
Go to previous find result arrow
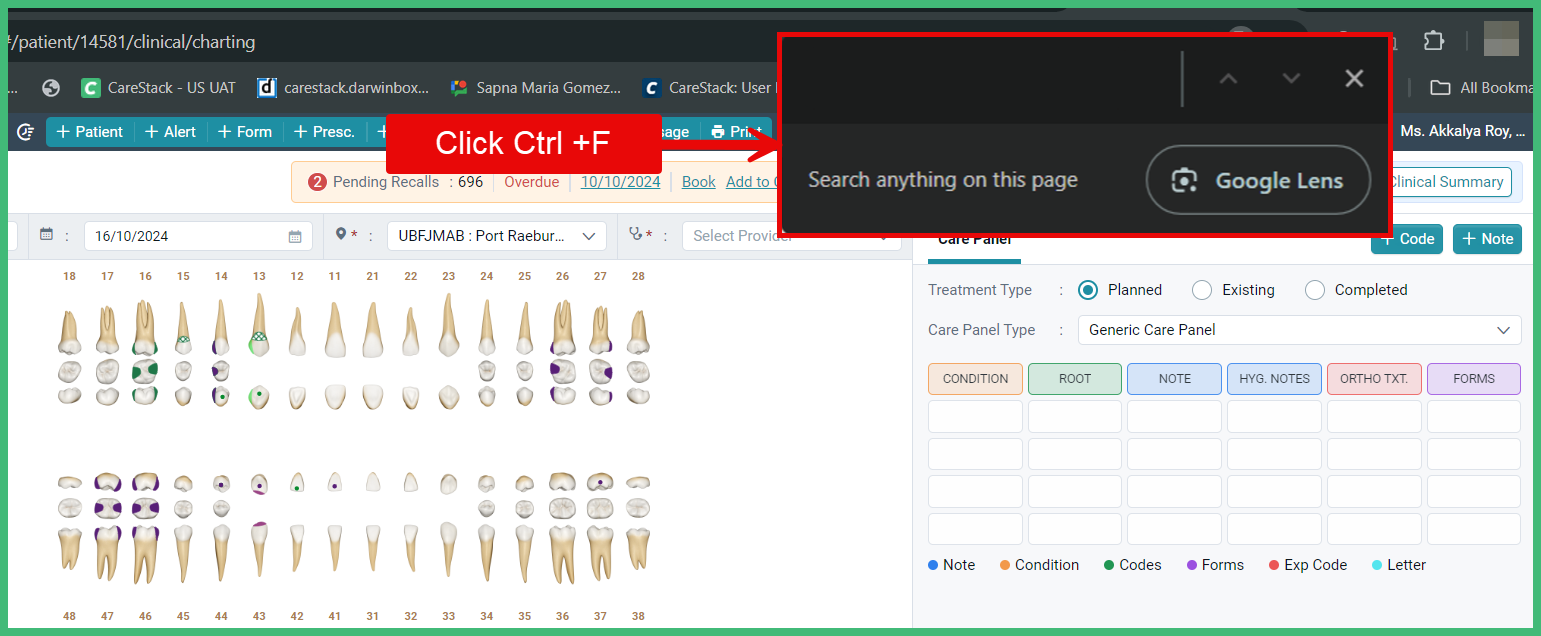[x=1228, y=79]
